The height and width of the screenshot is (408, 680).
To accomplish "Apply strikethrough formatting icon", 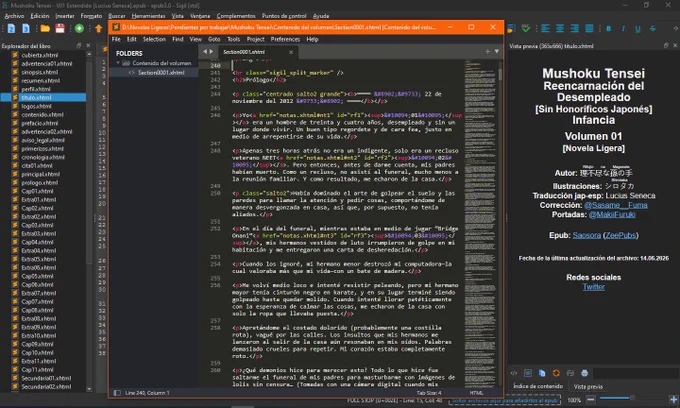I will (652, 29).
